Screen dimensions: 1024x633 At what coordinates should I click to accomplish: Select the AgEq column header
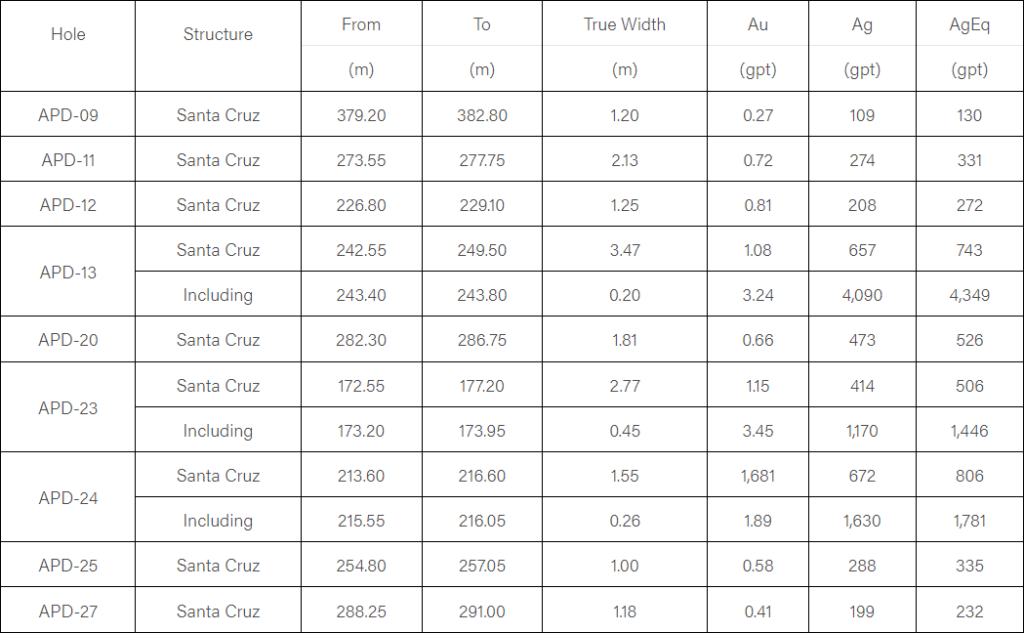[x=969, y=24]
